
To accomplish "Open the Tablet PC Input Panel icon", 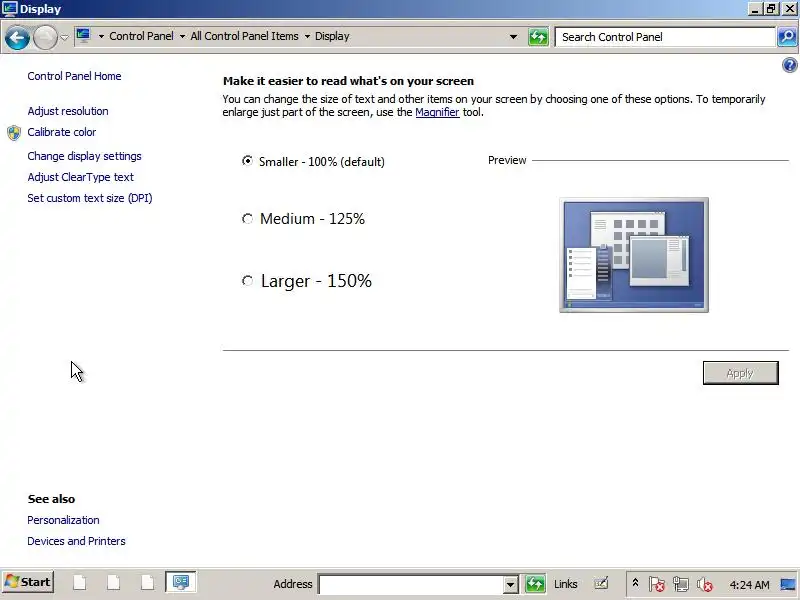I will 601,583.
